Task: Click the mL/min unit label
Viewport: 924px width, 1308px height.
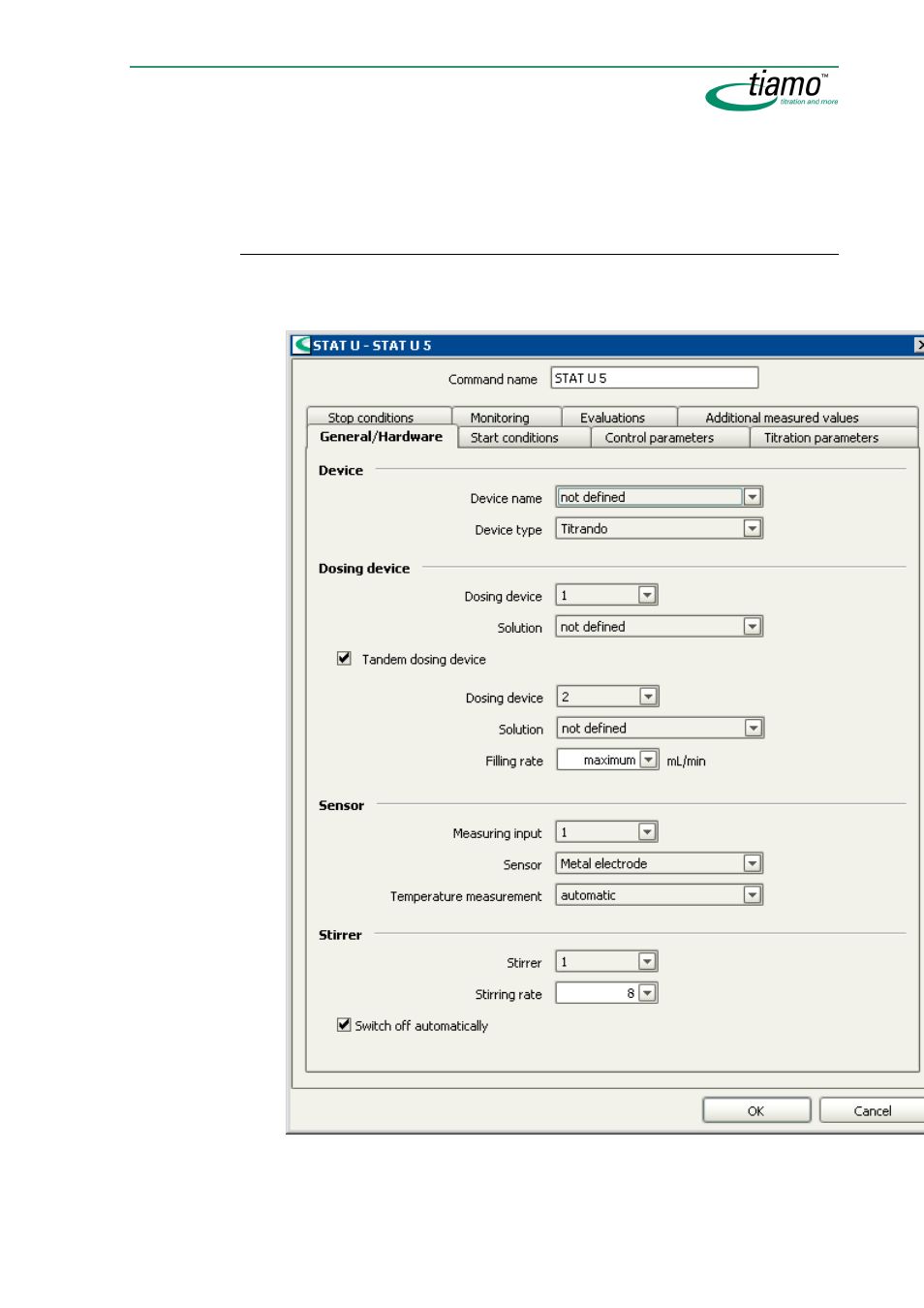Action: (686, 762)
